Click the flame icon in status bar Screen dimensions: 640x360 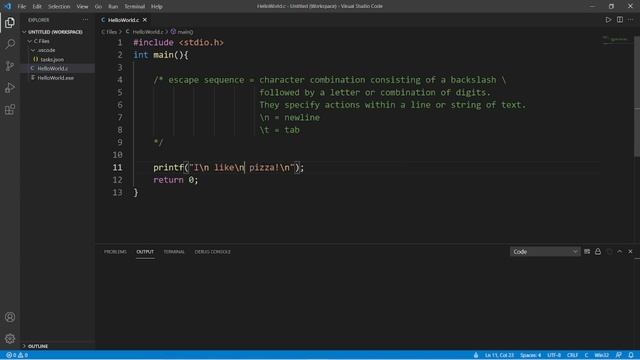click(476, 355)
